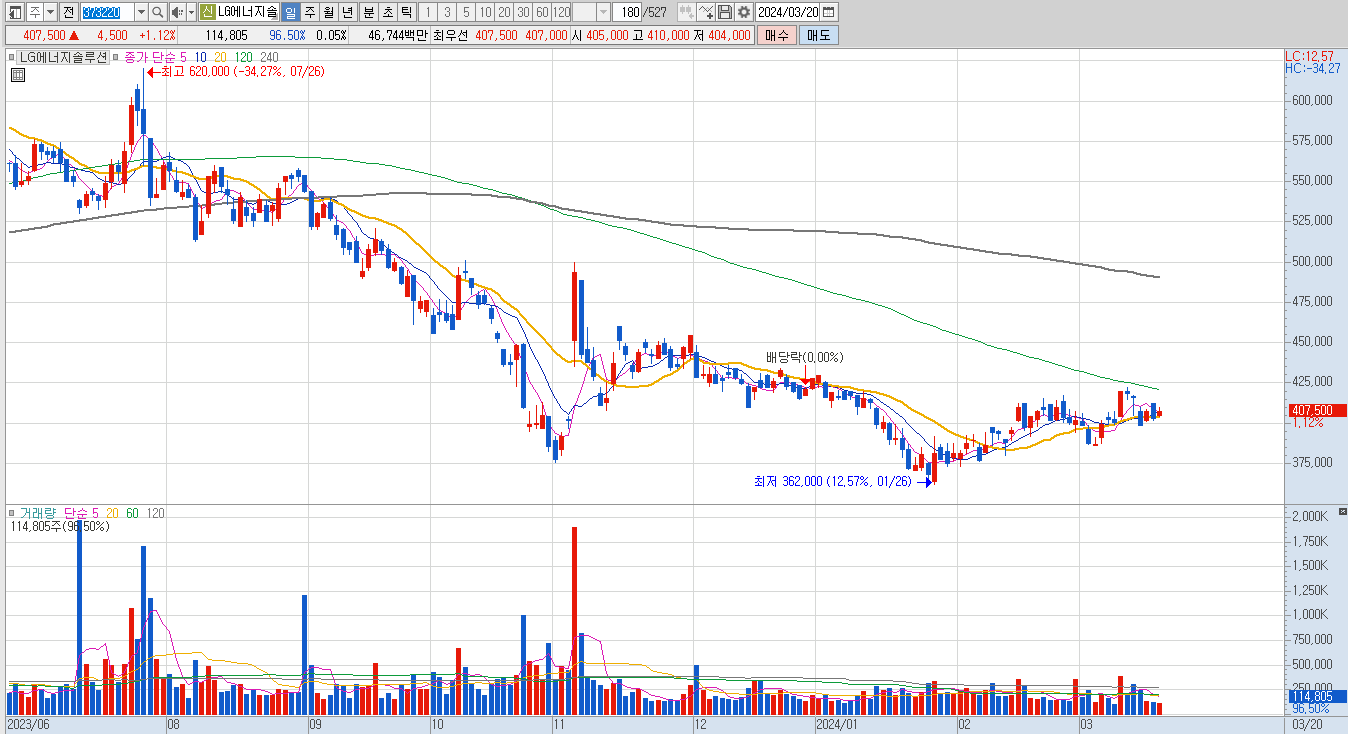
Task: Expand the speaker options dropdown arrow
Action: (x=190, y=12)
